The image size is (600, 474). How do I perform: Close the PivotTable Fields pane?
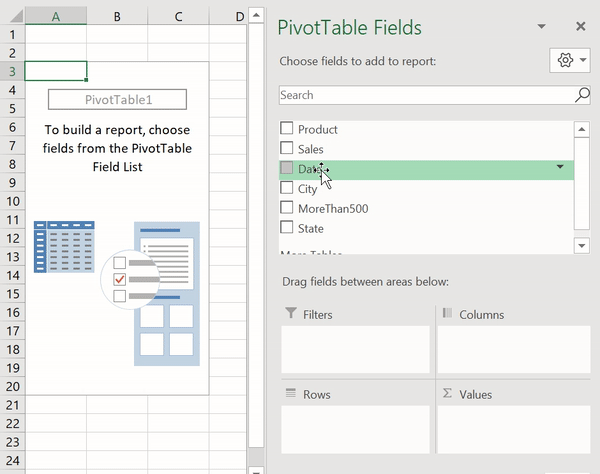(581, 27)
